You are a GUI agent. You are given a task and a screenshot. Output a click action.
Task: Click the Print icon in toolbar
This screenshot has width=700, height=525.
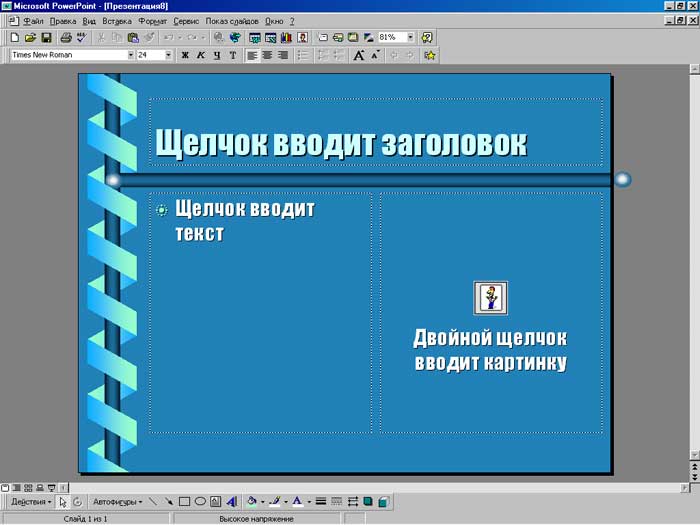[x=65, y=38]
